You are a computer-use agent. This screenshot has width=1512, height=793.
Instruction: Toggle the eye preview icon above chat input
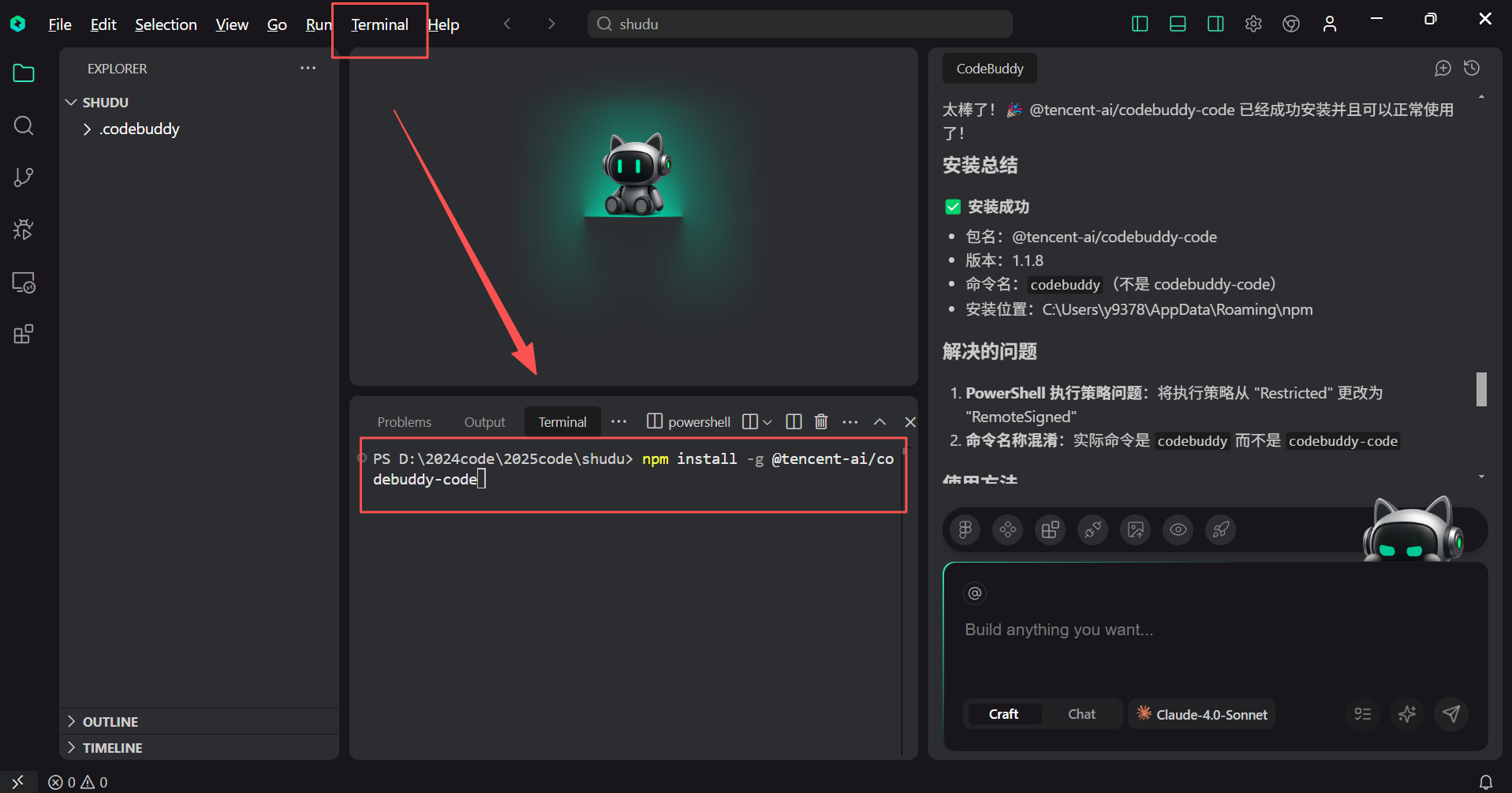(x=1178, y=529)
